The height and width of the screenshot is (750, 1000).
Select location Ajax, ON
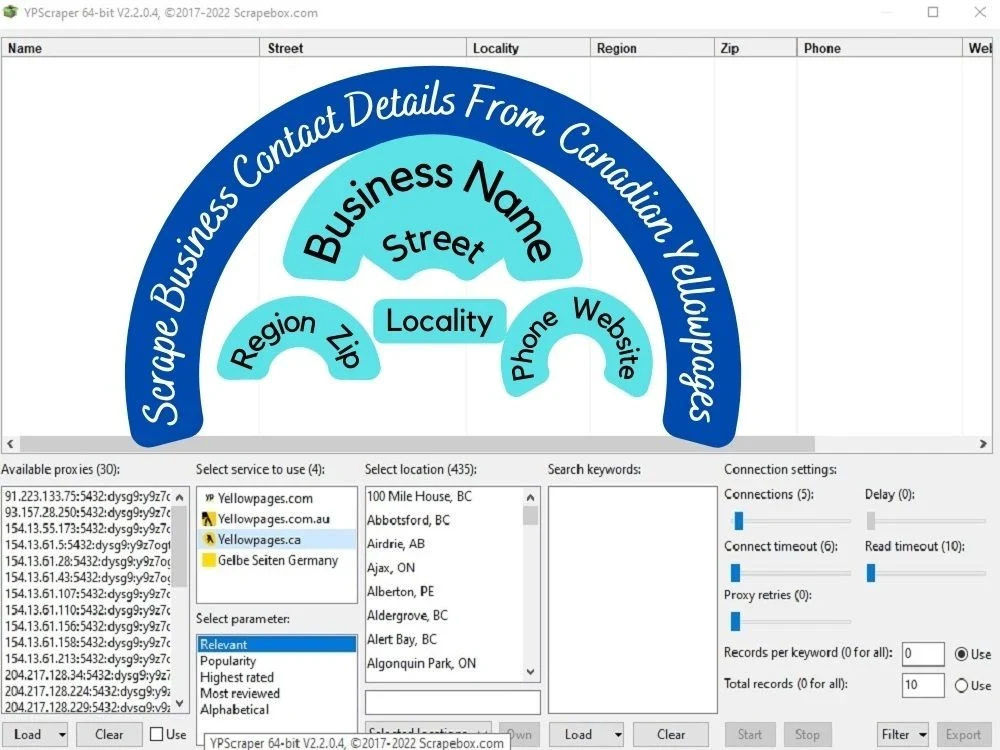click(445, 568)
